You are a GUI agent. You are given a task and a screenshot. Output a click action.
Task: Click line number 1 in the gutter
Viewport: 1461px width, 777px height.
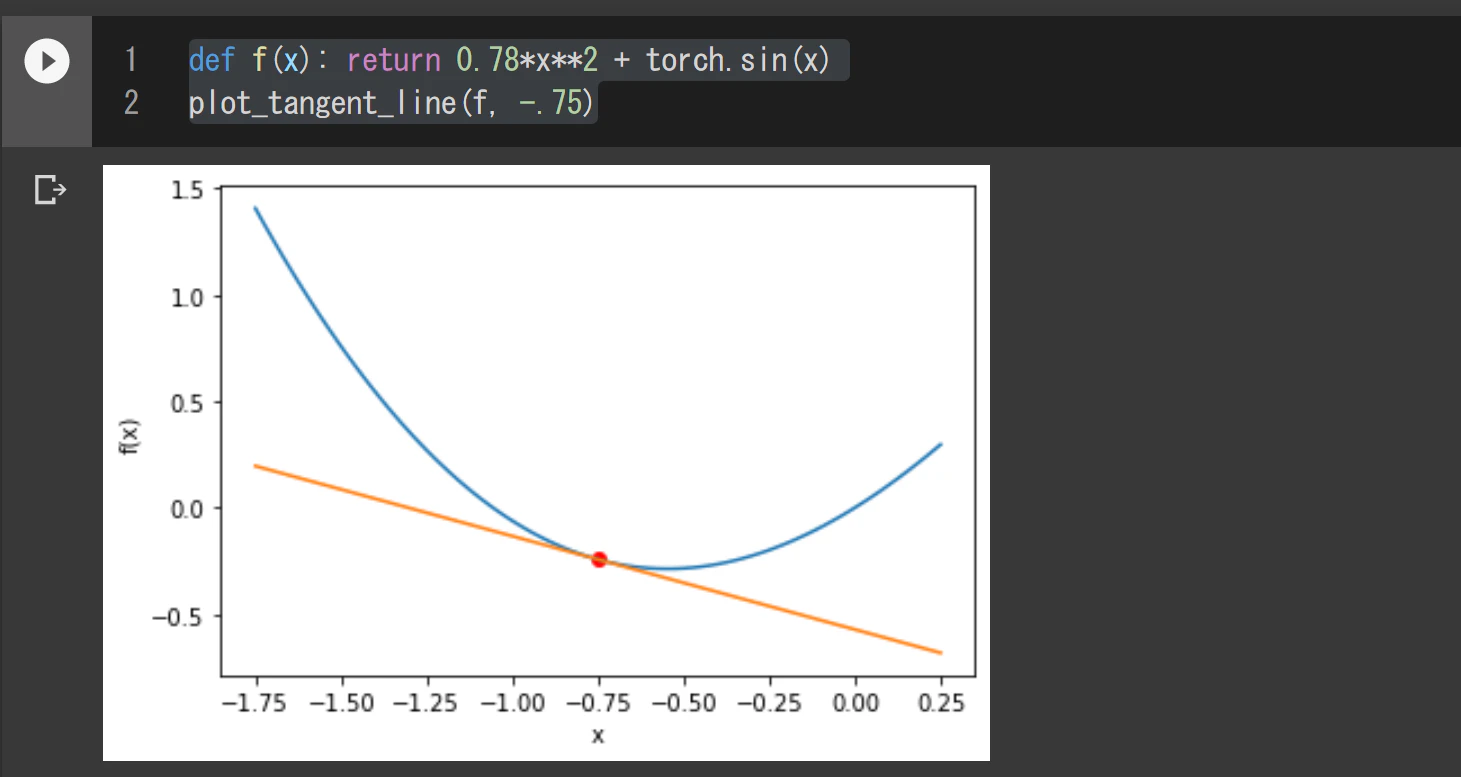(131, 60)
